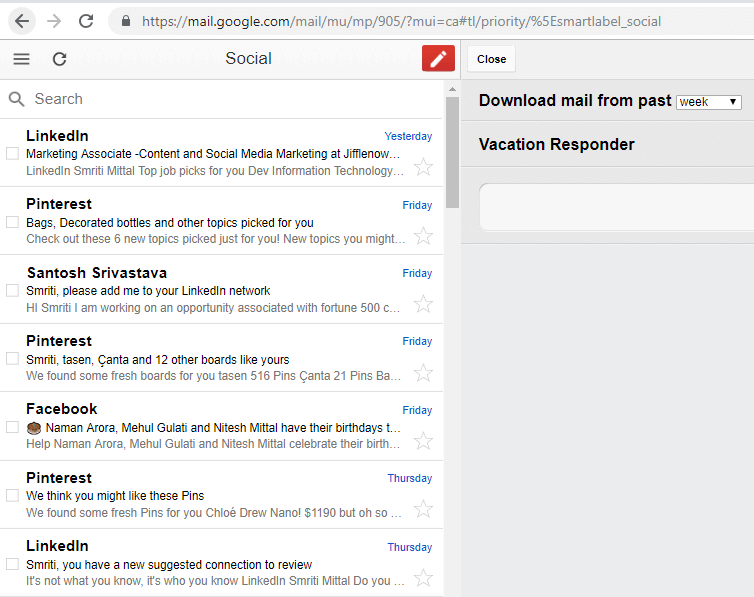Click the padlock site security icon

pos(126,21)
